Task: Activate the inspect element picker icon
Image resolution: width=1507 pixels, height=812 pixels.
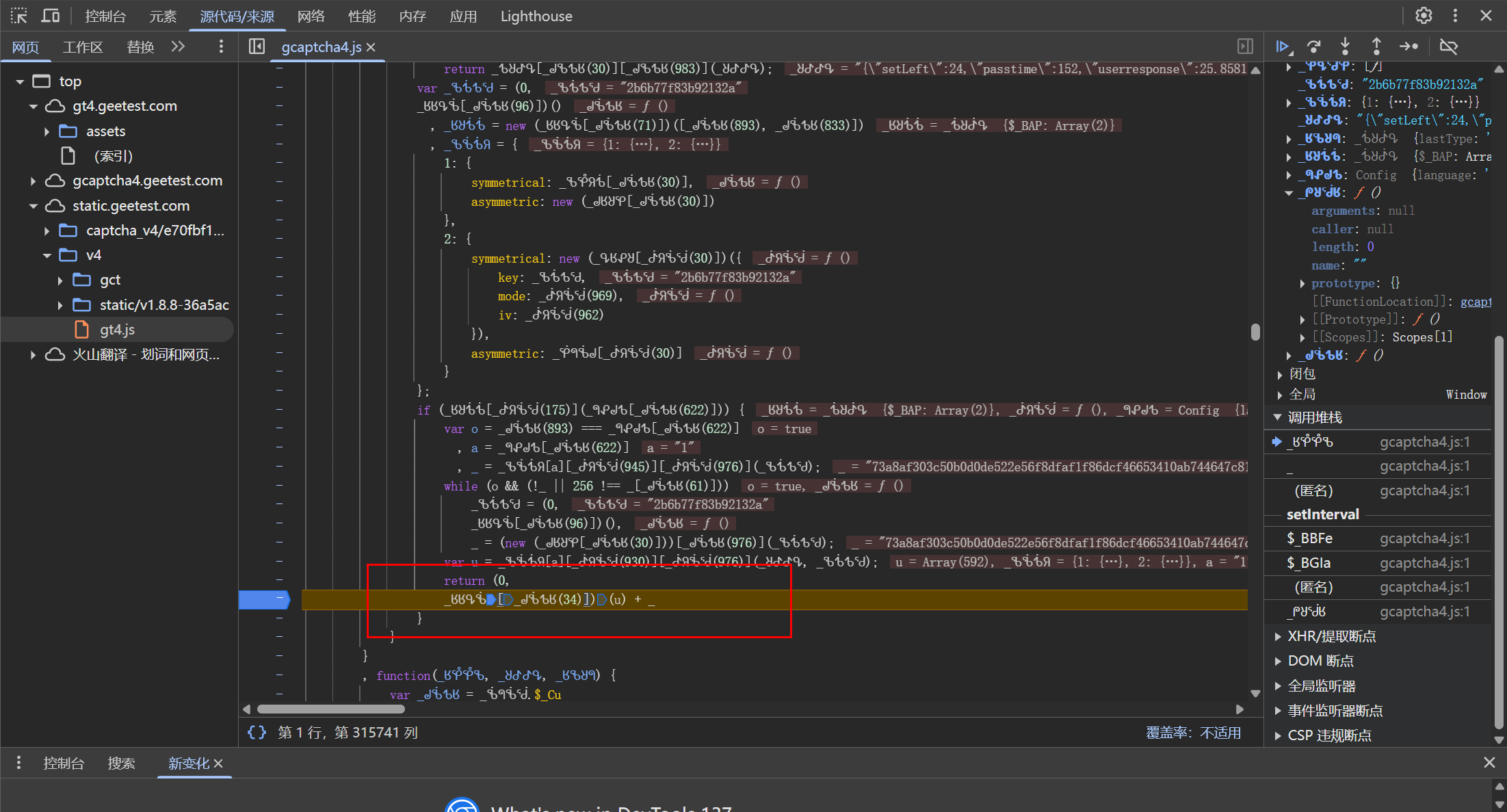Action: pos(18,16)
